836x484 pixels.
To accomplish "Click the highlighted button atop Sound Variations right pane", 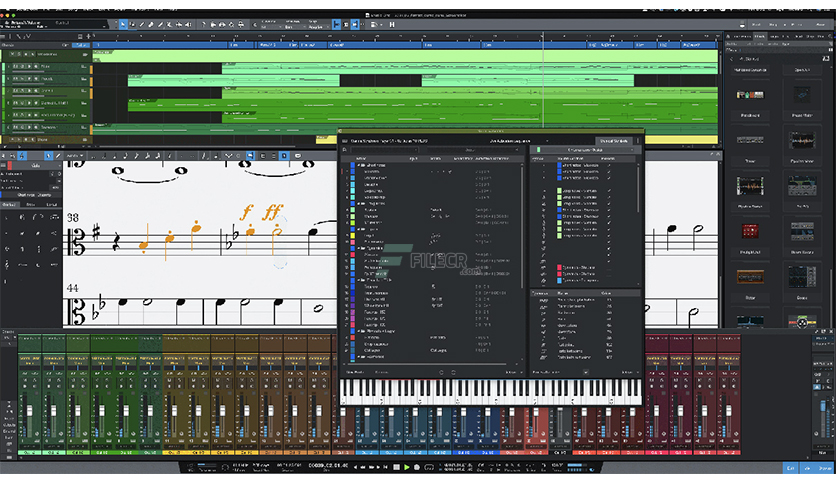I will [614, 141].
